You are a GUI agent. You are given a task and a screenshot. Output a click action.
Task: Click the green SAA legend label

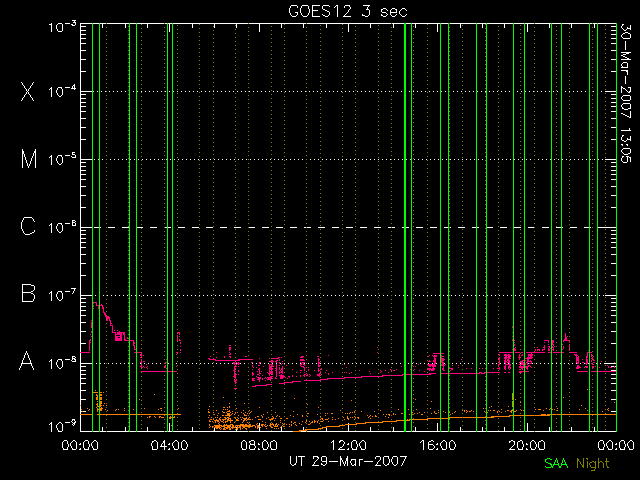tap(556, 463)
